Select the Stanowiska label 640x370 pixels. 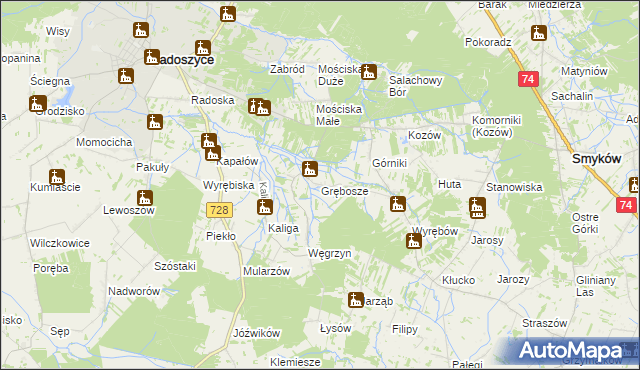(514, 187)
